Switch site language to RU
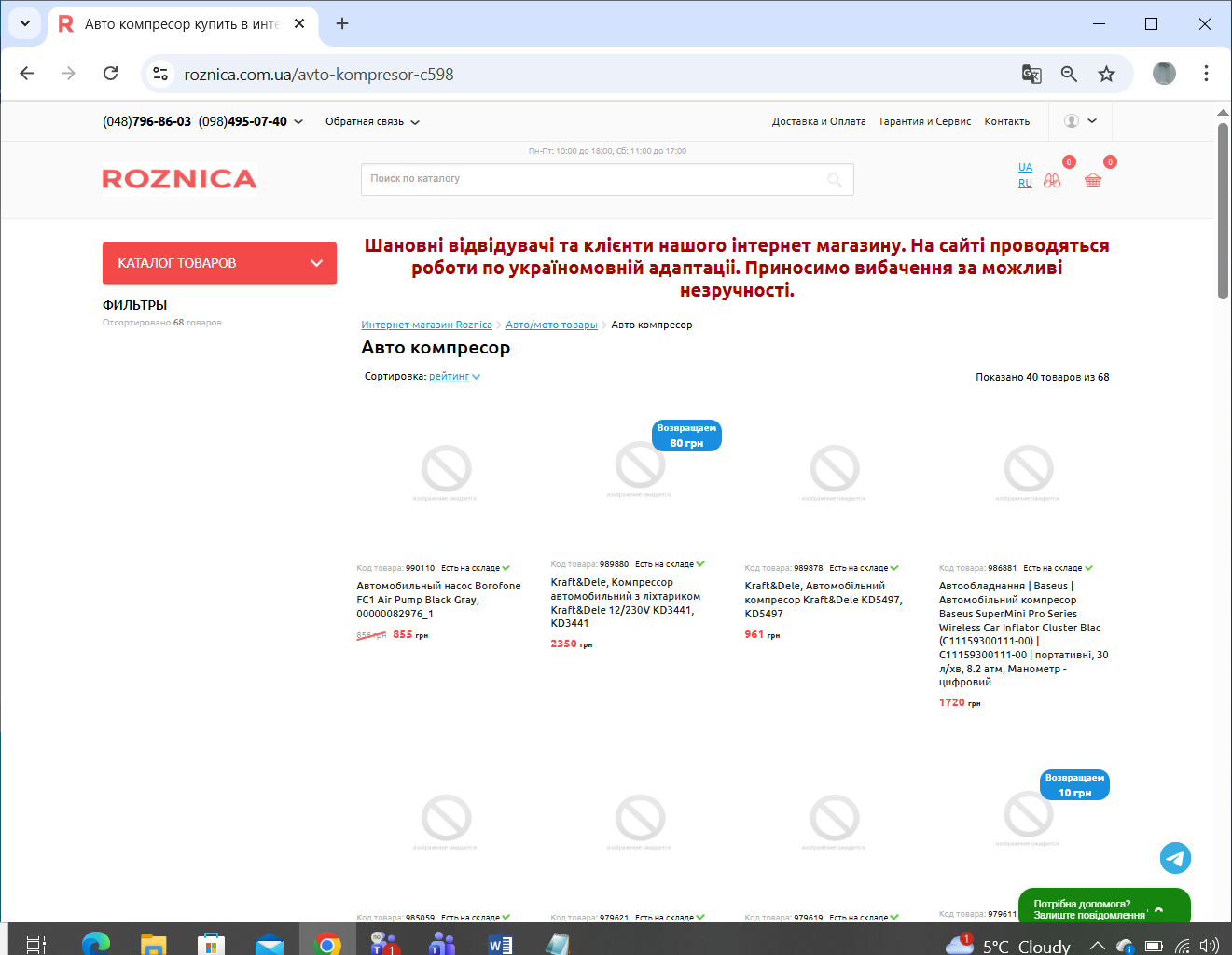This screenshot has width=1232, height=955. (1025, 183)
